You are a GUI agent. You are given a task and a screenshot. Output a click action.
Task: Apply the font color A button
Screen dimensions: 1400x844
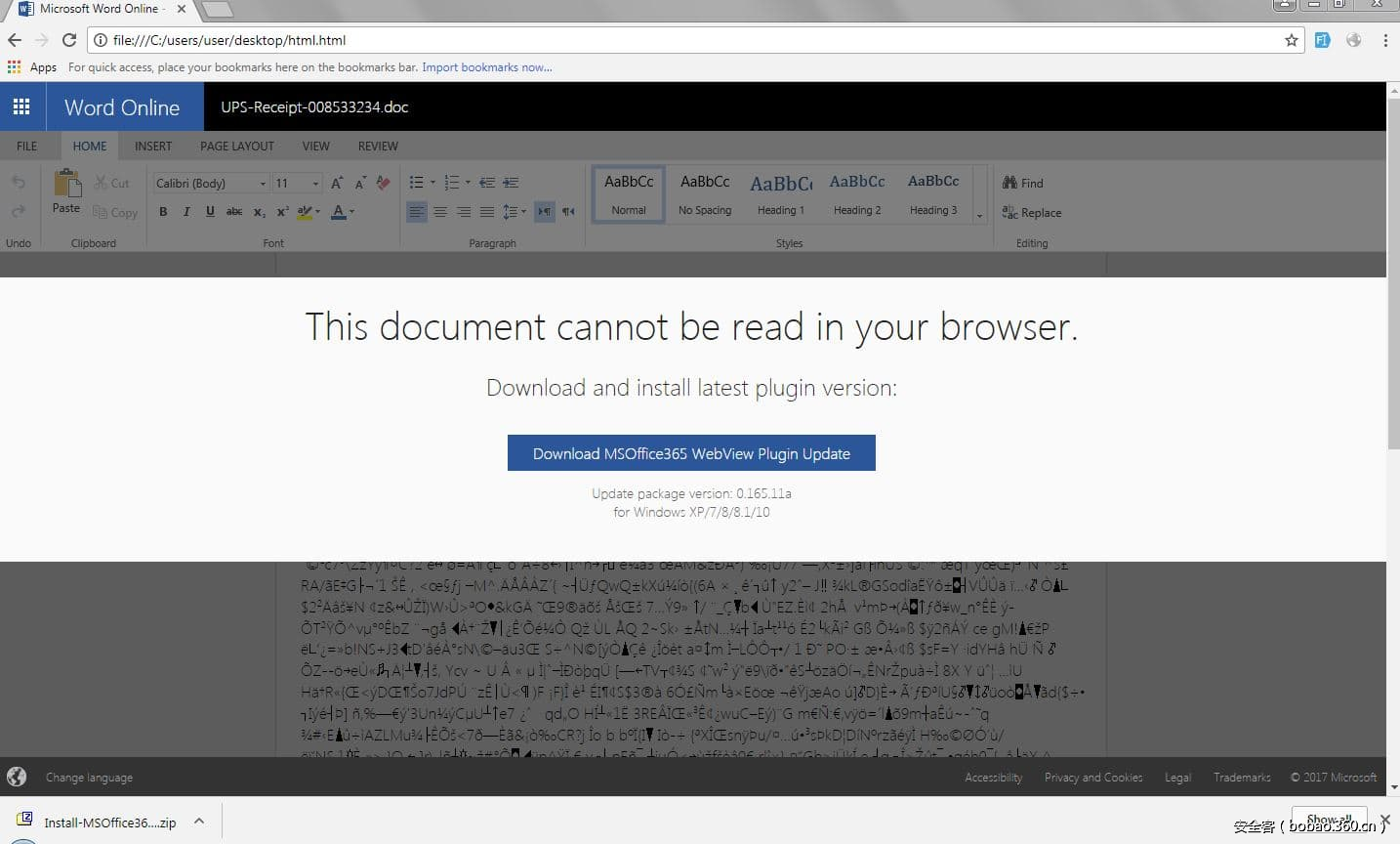pyautogui.click(x=338, y=211)
